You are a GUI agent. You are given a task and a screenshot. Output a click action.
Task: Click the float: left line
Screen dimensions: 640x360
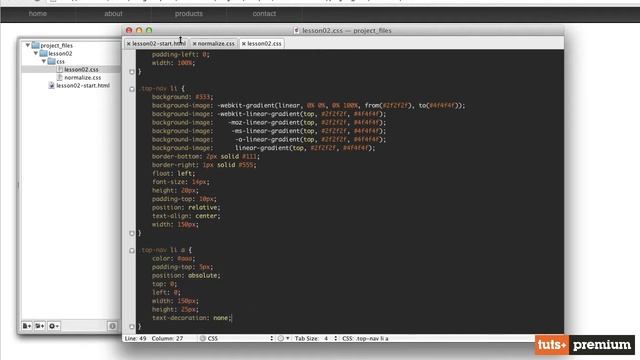click(x=173, y=173)
